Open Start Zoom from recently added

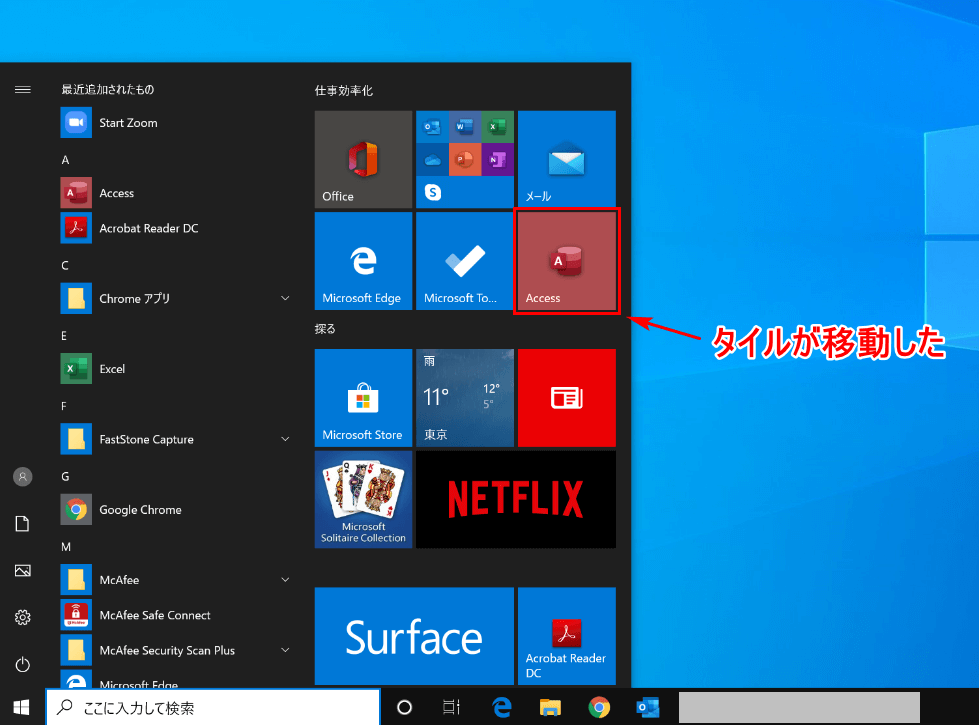click(x=175, y=122)
